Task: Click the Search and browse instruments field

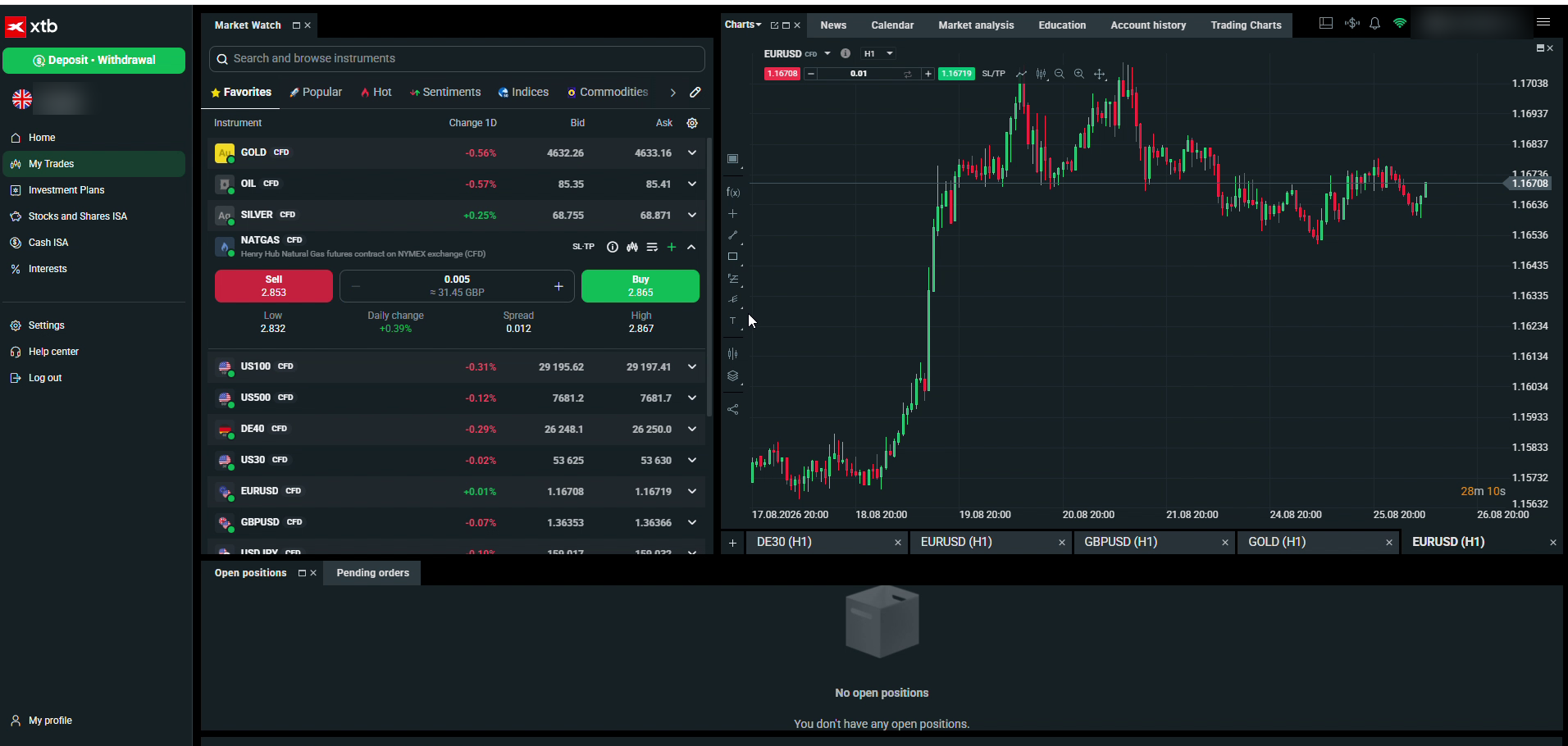Action: pyautogui.click(x=457, y=58)
